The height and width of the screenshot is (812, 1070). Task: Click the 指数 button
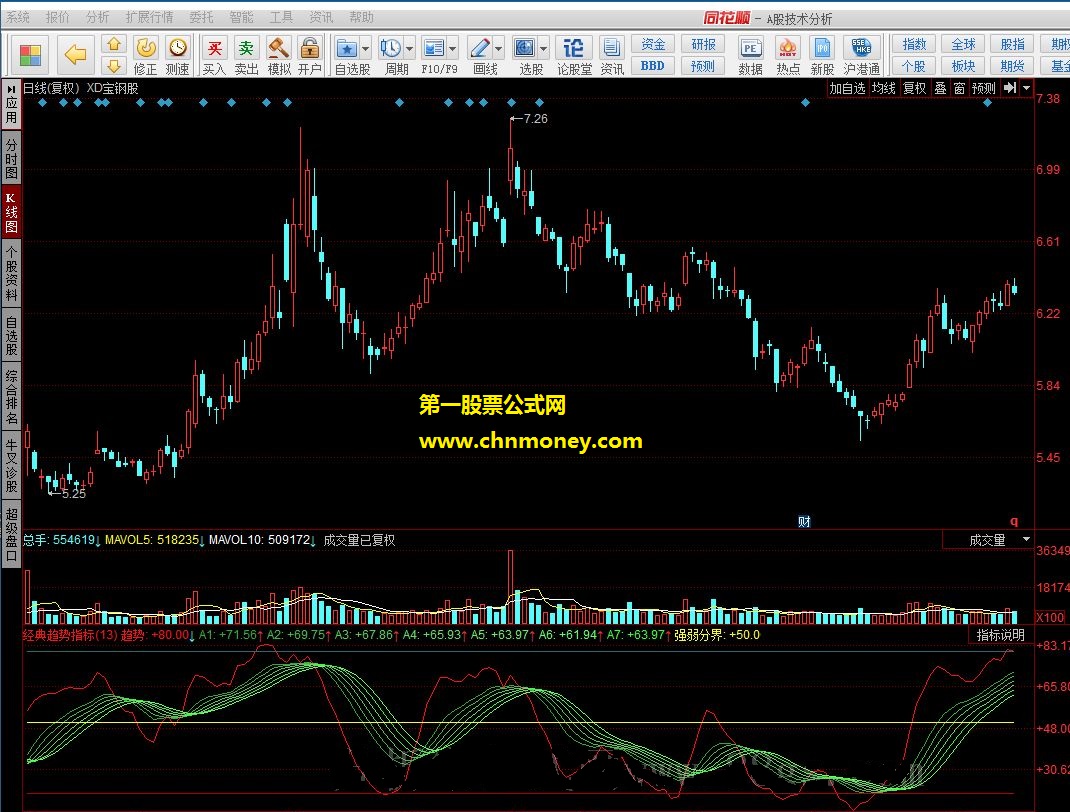pos(914,44)
